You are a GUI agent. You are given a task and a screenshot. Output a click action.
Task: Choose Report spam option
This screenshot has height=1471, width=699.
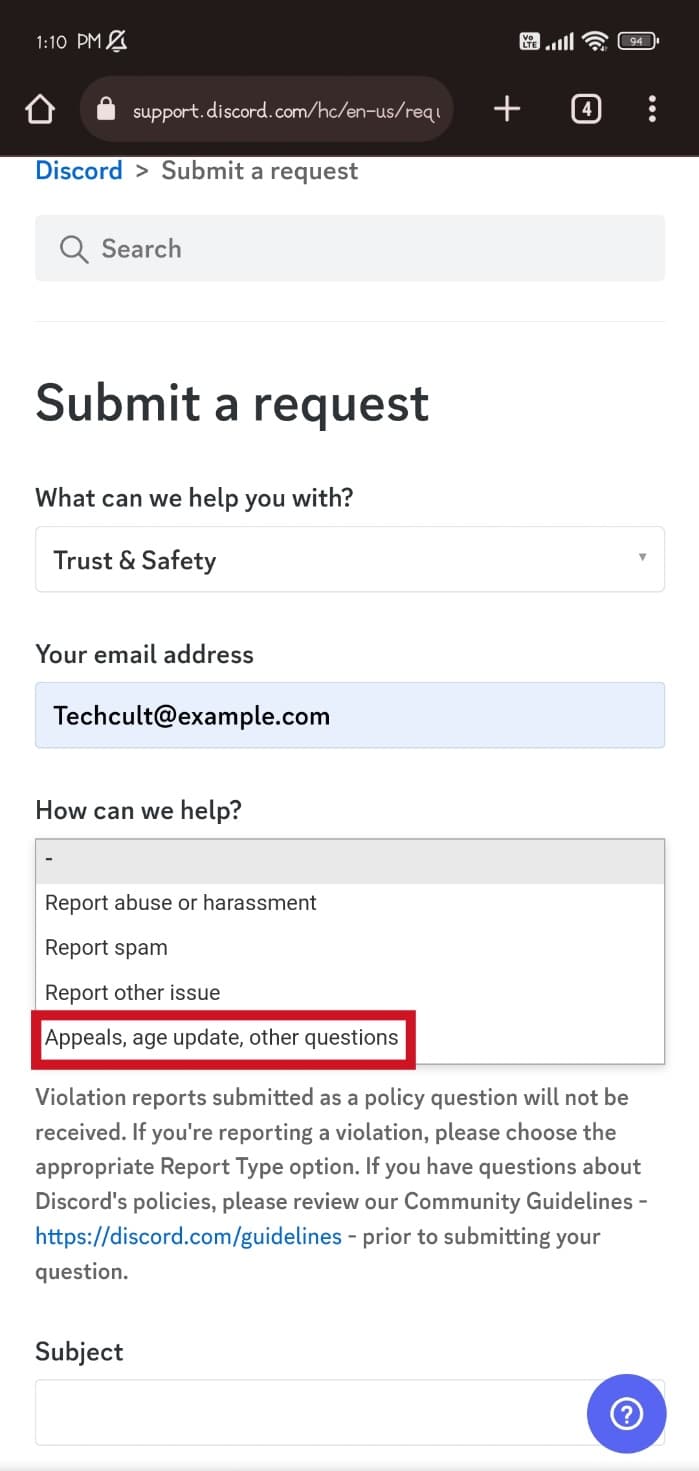pyautogui.click(x=107, y=948)
